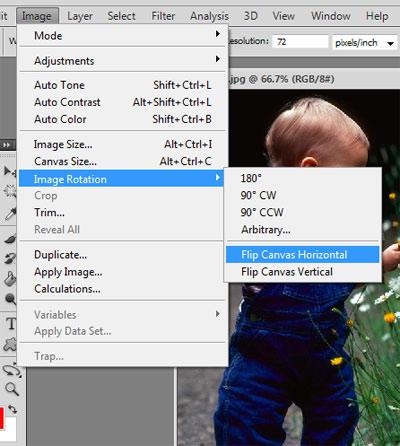This screenshot has width=400, height=446.
Task: Select Image Rotation submenu item
Action: coord(121,179)
